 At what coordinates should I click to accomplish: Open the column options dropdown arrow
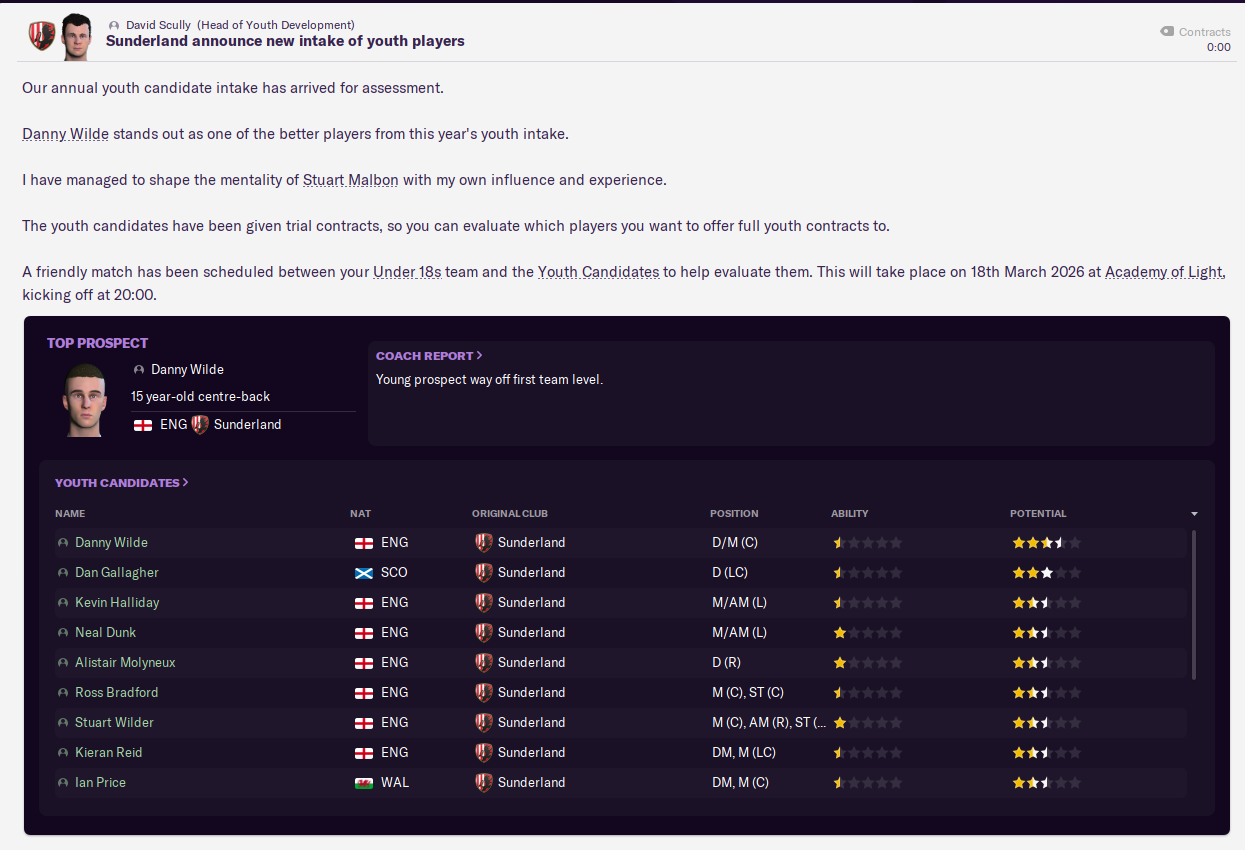1194,514
